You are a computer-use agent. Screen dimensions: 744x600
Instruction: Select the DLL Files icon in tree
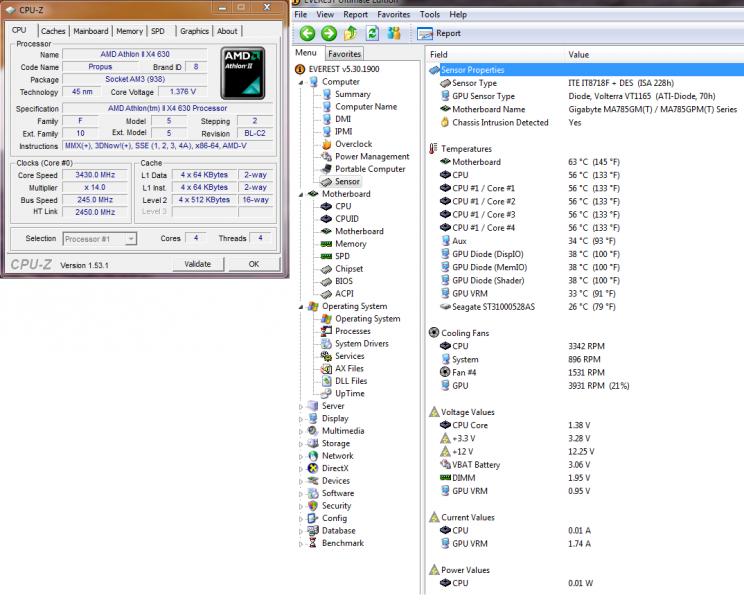326,381
